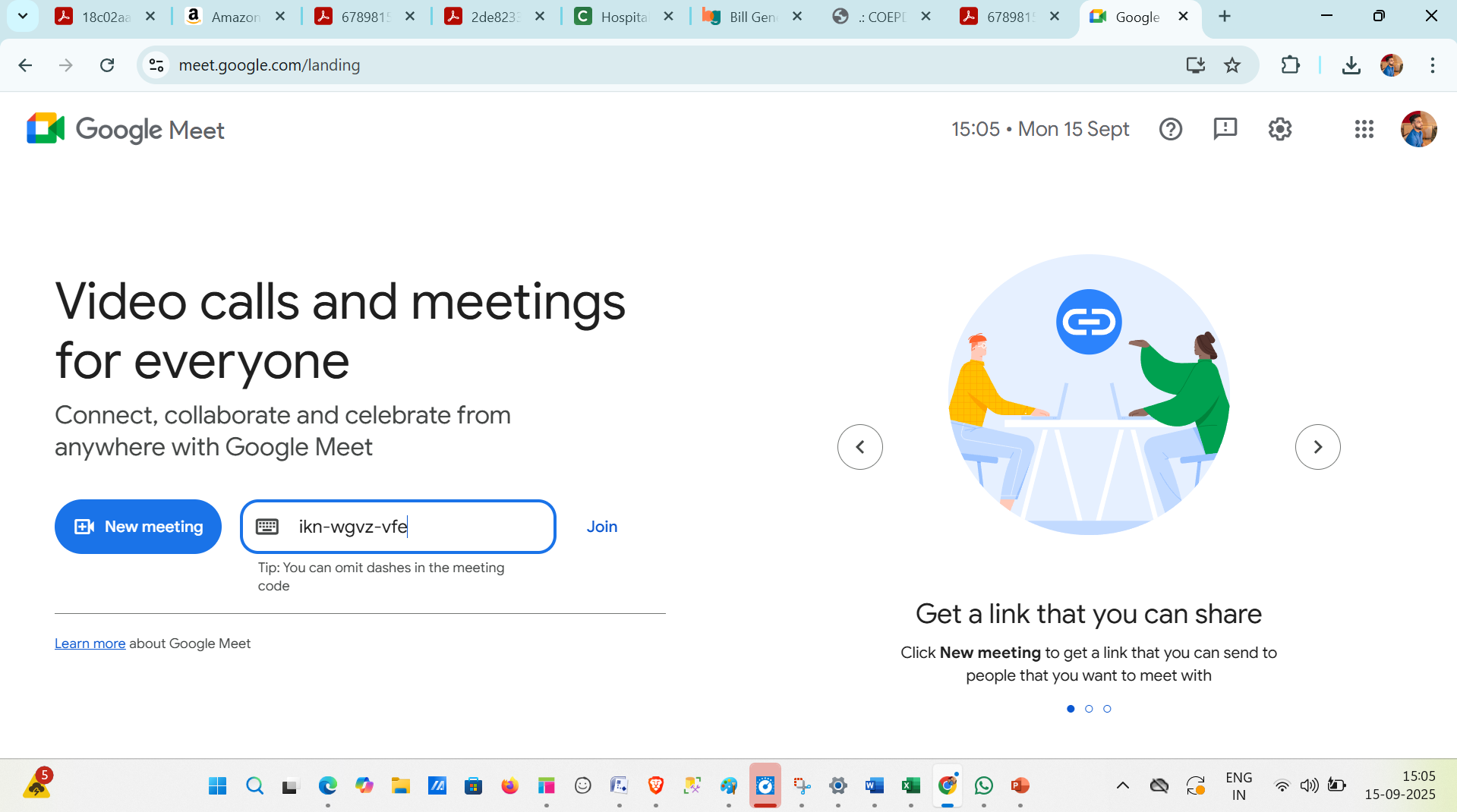Expand the tab search dropdown arrow

pos(23,16)
